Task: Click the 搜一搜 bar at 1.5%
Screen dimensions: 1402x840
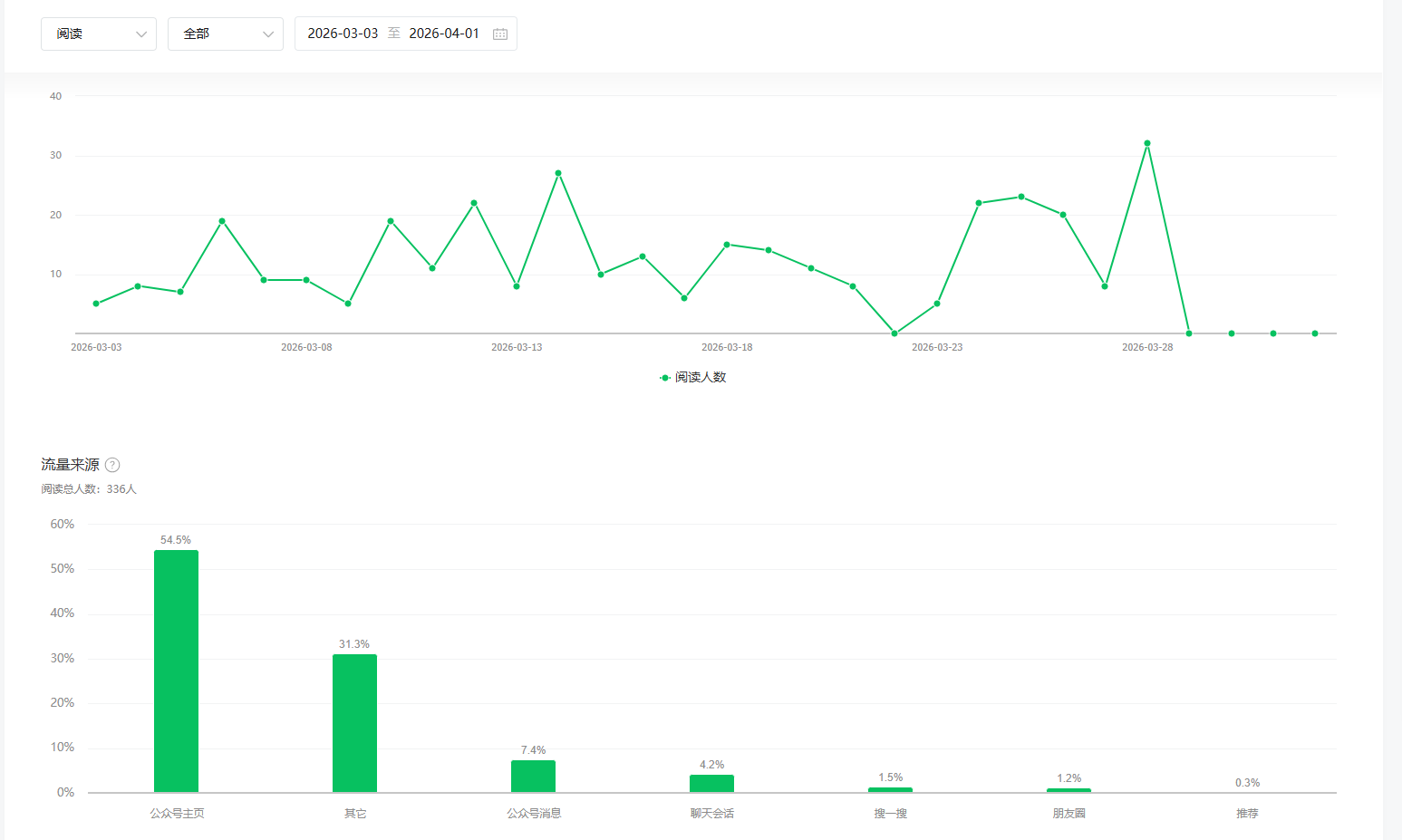Action: coord(890,789)
